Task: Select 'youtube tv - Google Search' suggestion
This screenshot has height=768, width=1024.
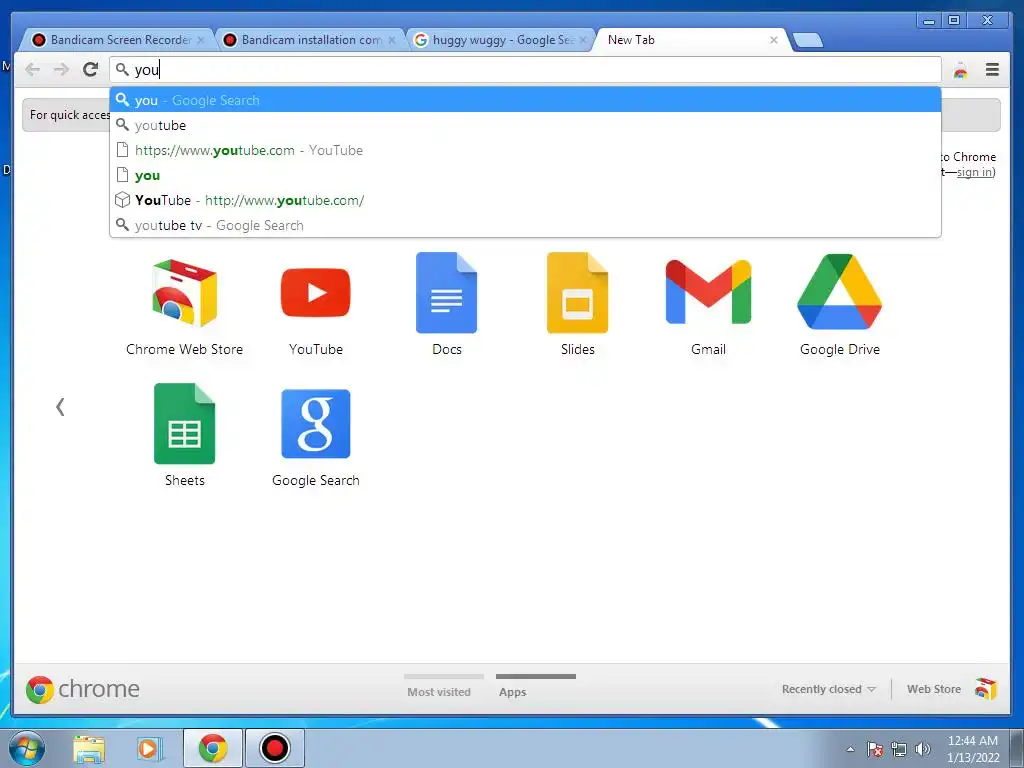Action: (x=525, y=225)
